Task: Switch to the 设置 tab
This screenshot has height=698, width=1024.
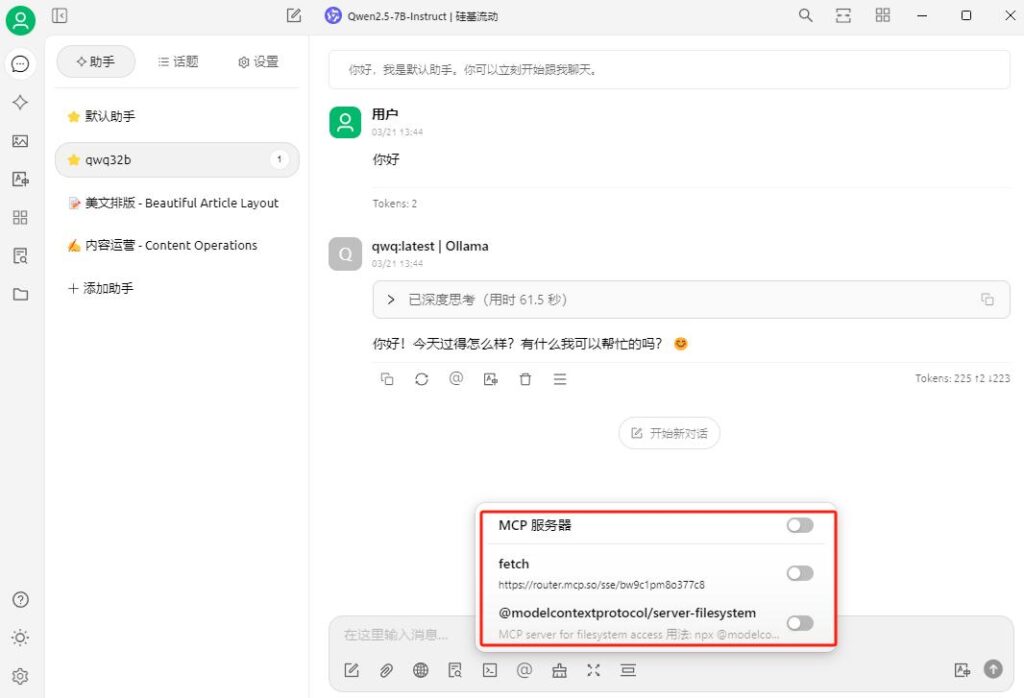Action: [x=259, y=61]
